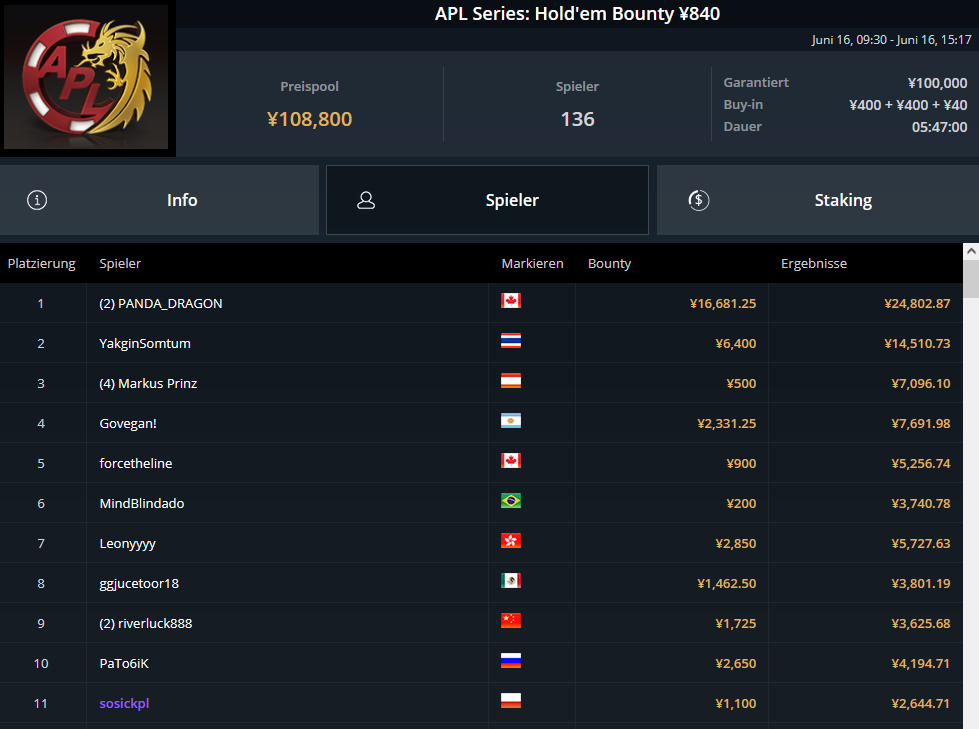This screenshot has height=729, width=979.
Task: Click the result ¥24,802.87
Action: click(917, 303)
